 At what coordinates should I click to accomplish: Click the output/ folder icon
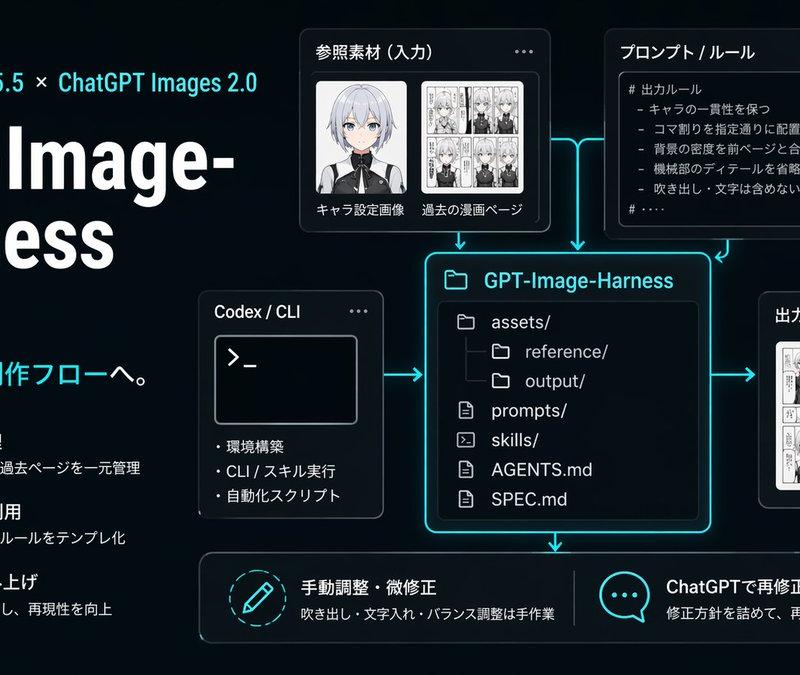point(500,381)
